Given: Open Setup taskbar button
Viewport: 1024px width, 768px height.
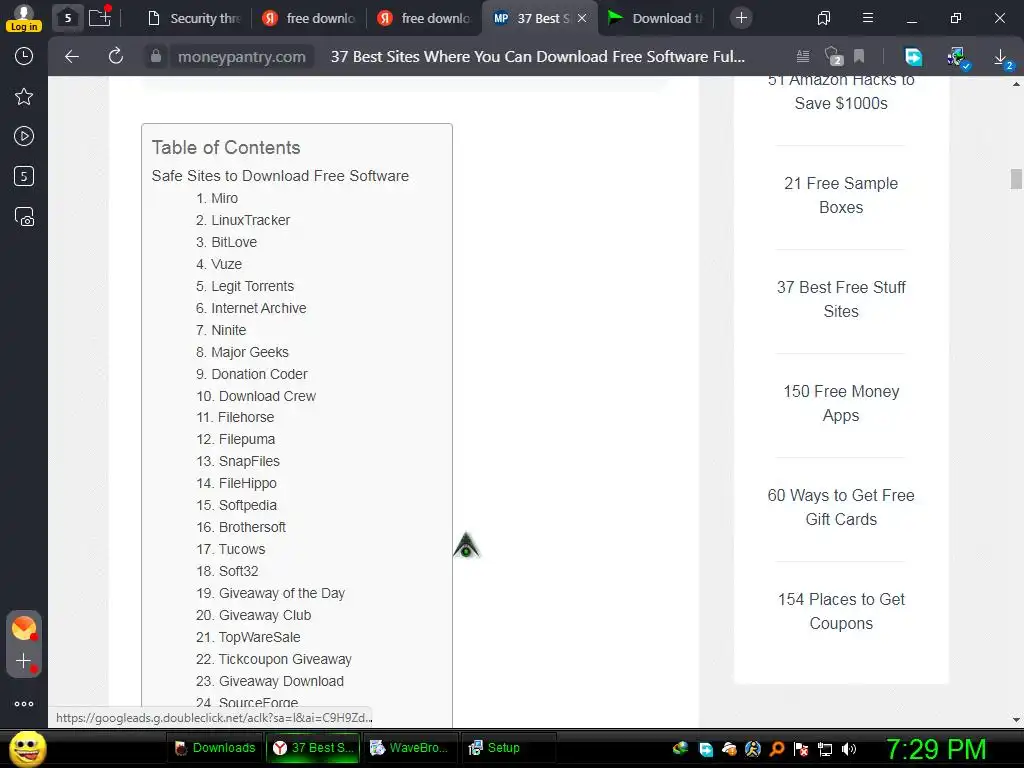Looking at the screenshot, I should click(509, 748).
